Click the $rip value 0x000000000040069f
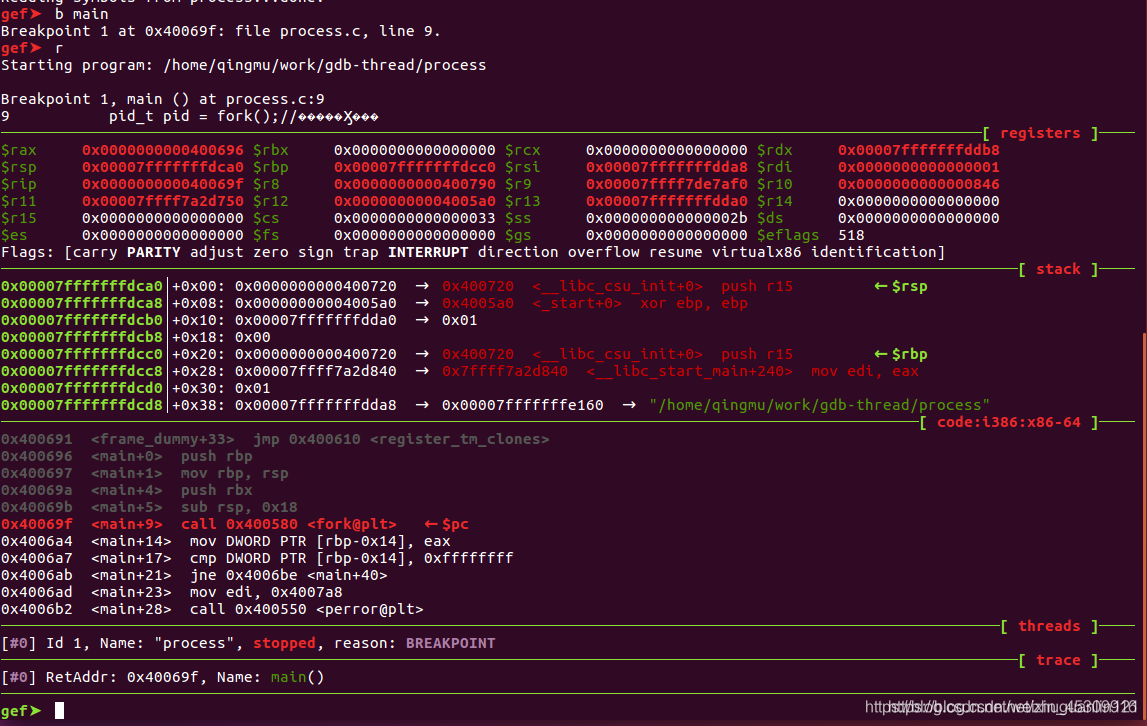The image size is (1147, 726). 162,184
